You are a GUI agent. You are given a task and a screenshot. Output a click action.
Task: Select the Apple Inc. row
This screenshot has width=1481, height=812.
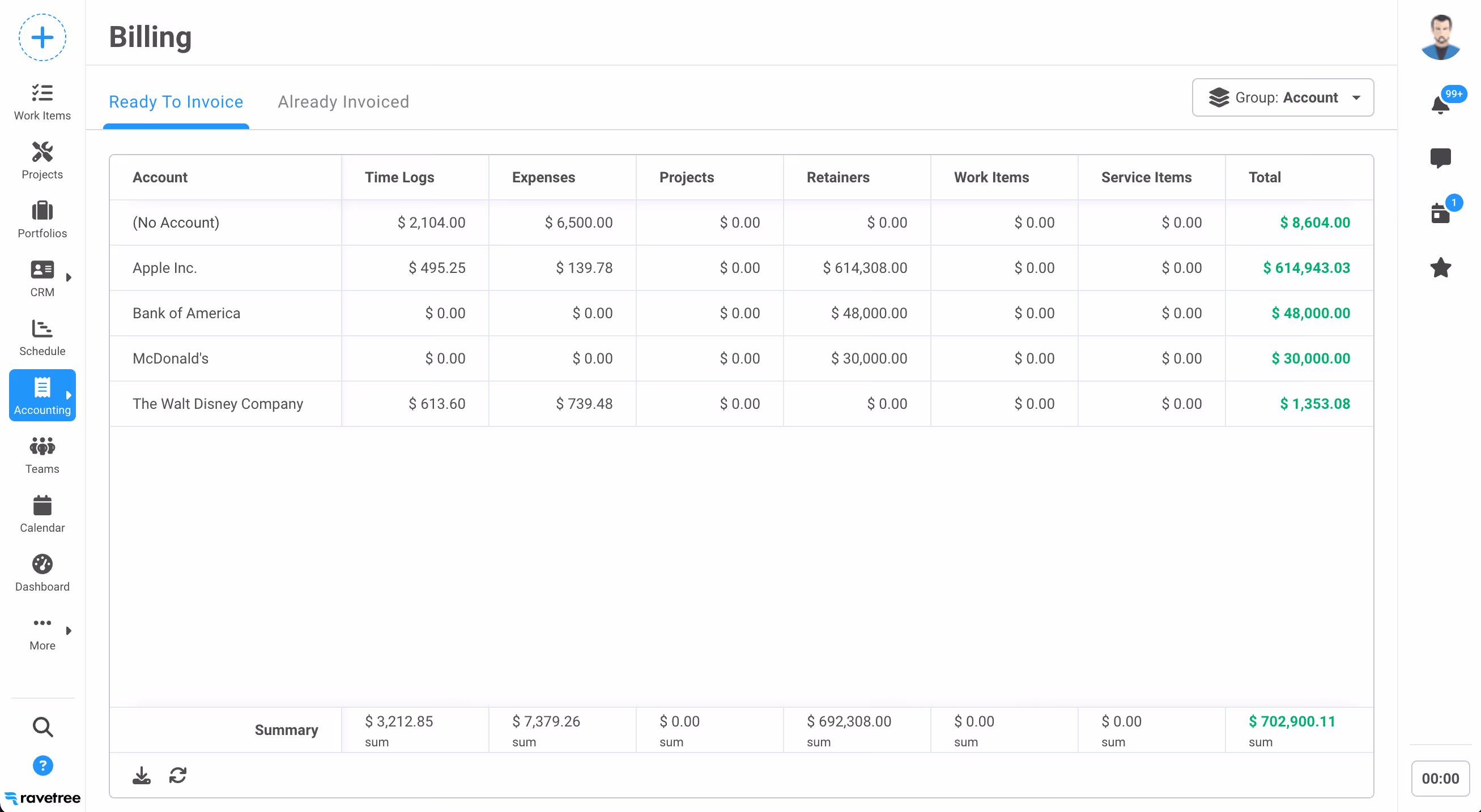(741, 268)
